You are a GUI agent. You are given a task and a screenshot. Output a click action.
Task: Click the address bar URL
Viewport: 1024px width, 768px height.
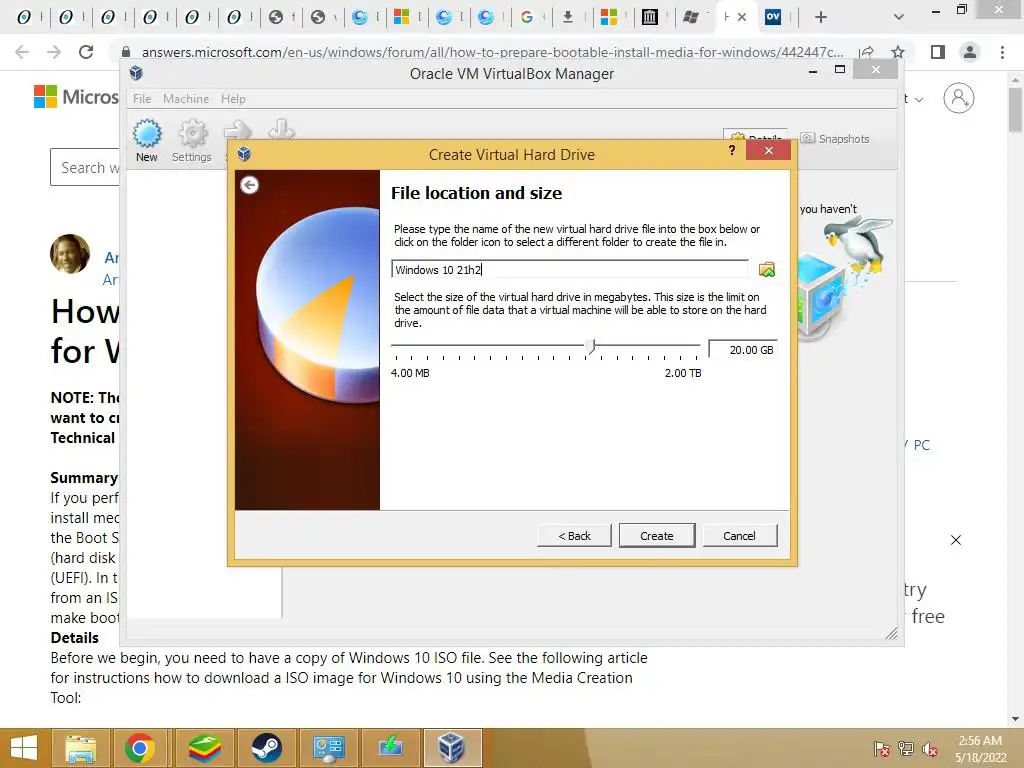(x=492, y=52)
